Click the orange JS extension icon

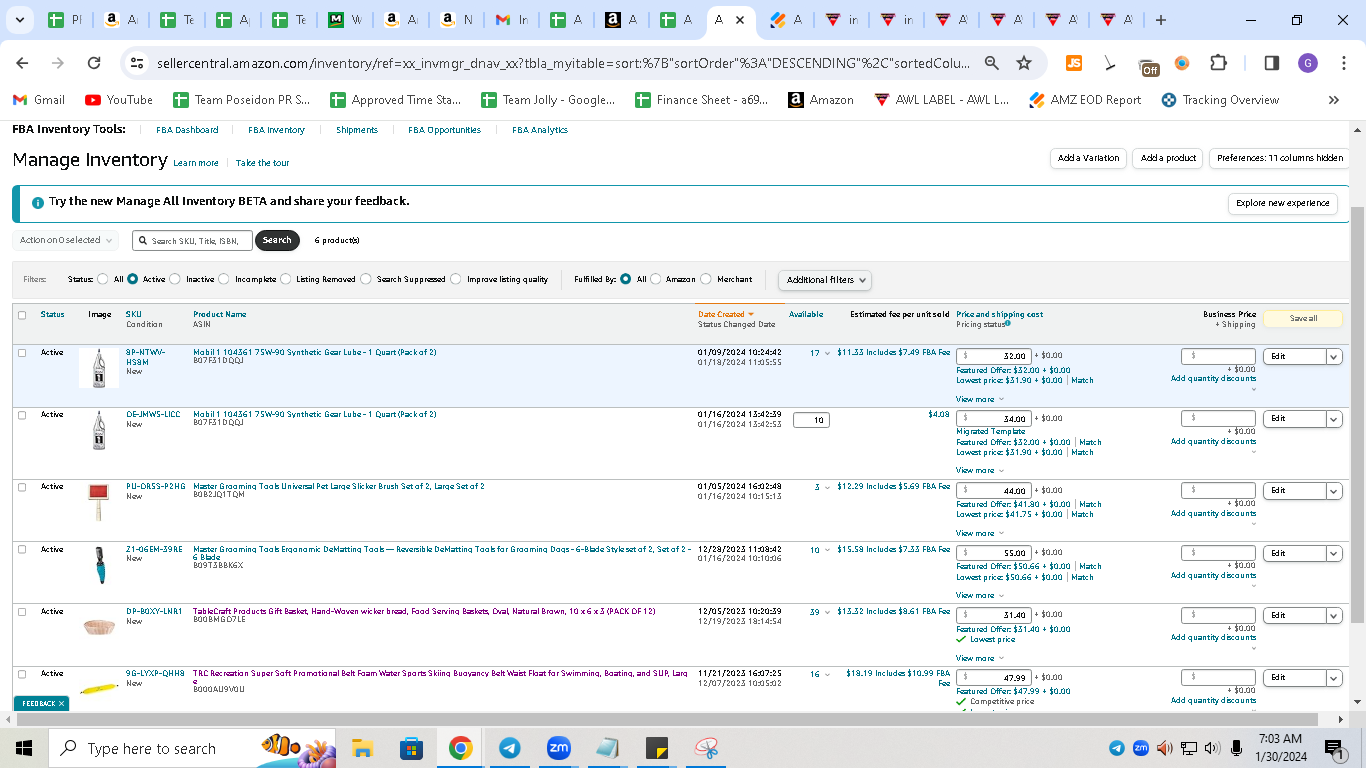pos(1074,63)
